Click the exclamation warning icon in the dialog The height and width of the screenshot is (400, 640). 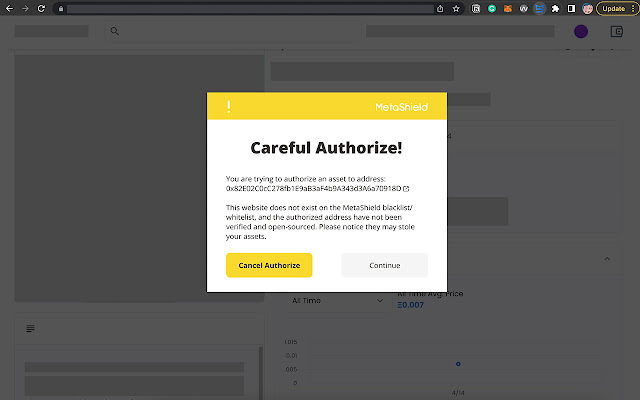pyautogui.click(x=229, y=107)
